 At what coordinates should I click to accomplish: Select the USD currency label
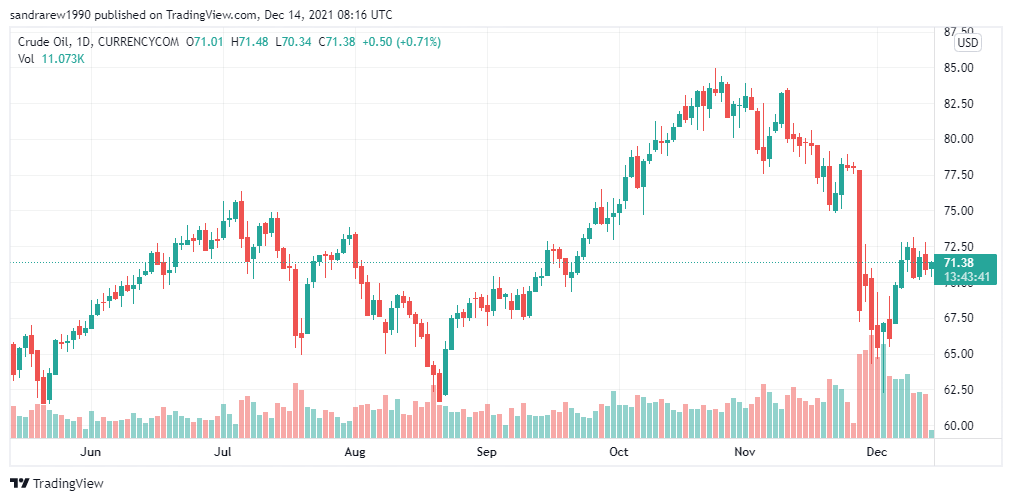click(967, 43)
